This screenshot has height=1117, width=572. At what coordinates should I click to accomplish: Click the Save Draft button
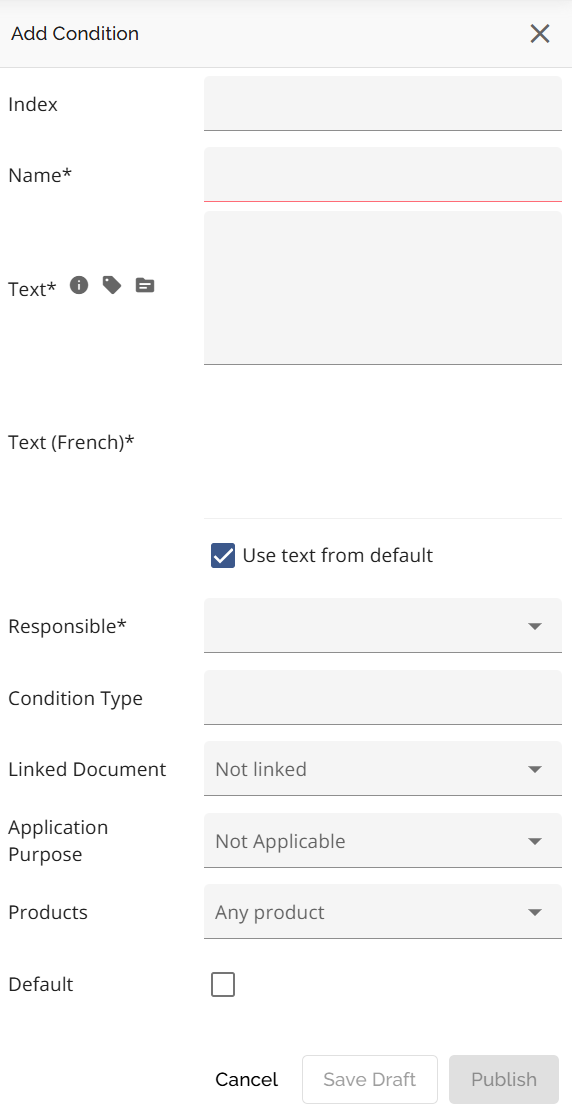click(x=370, y=1079)
